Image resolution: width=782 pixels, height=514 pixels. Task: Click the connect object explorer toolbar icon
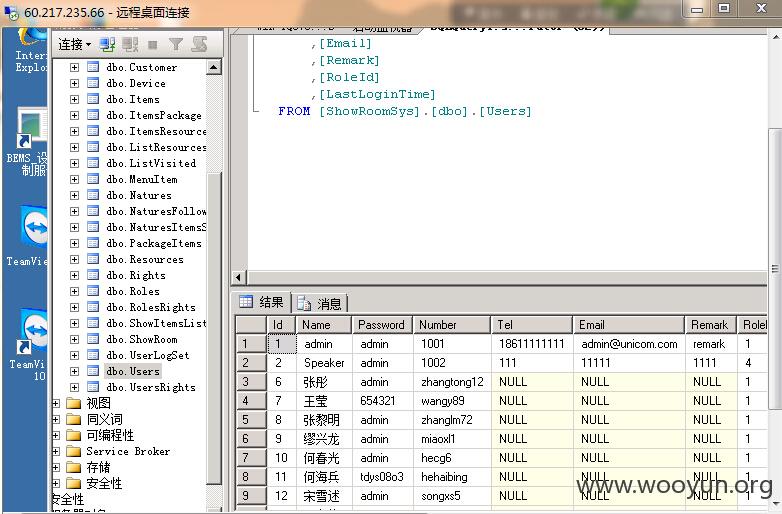click(107, 45)
